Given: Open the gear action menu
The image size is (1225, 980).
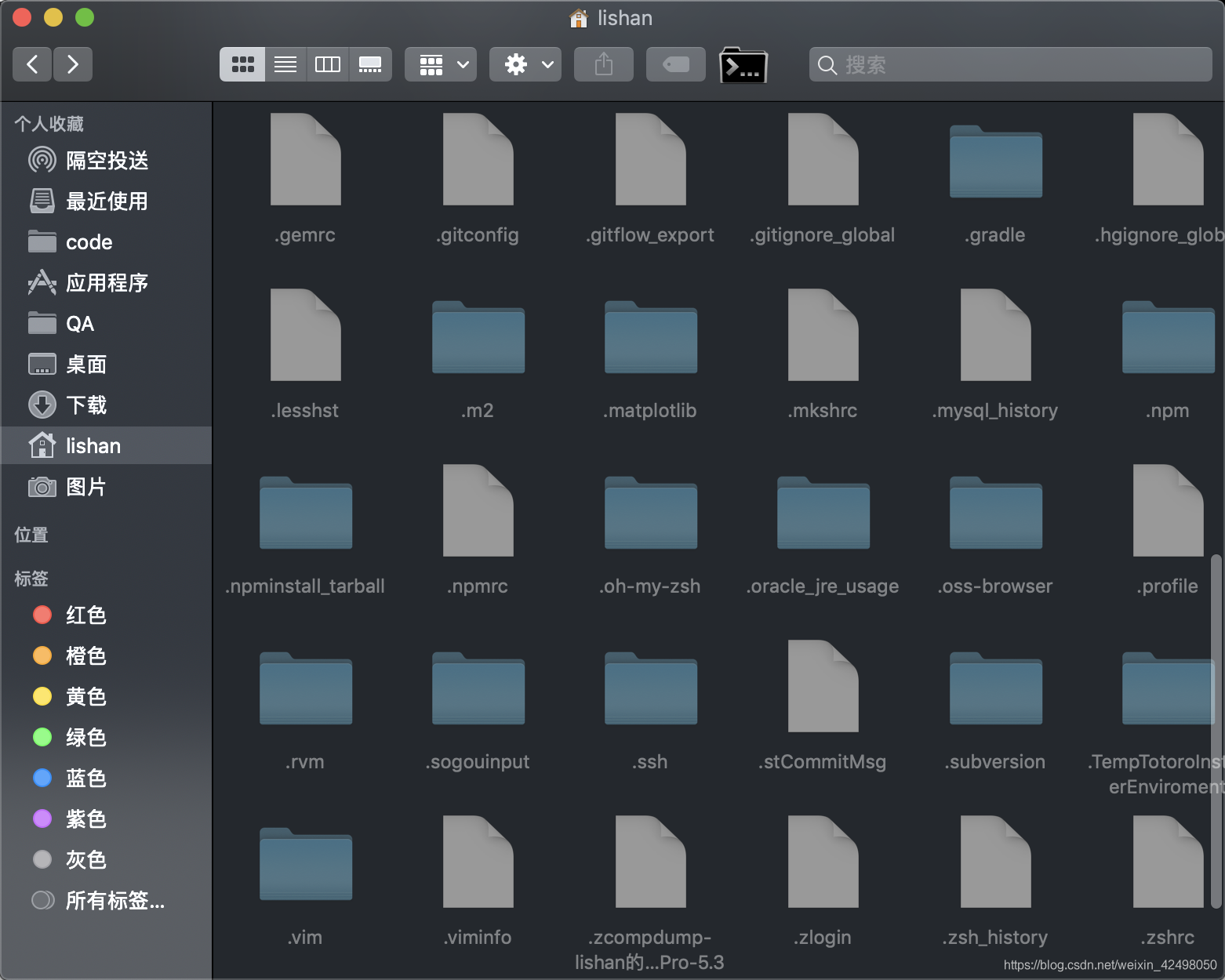Looking at the screenshot, I should [x=525, y=64].
